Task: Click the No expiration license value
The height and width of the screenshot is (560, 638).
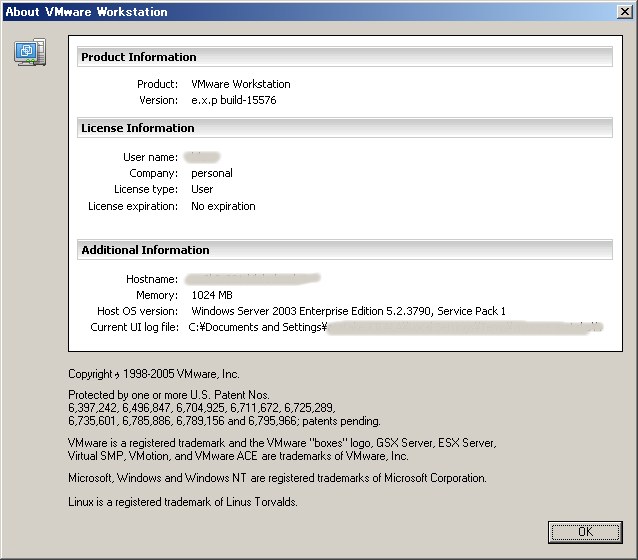Action: coord(223,206)
